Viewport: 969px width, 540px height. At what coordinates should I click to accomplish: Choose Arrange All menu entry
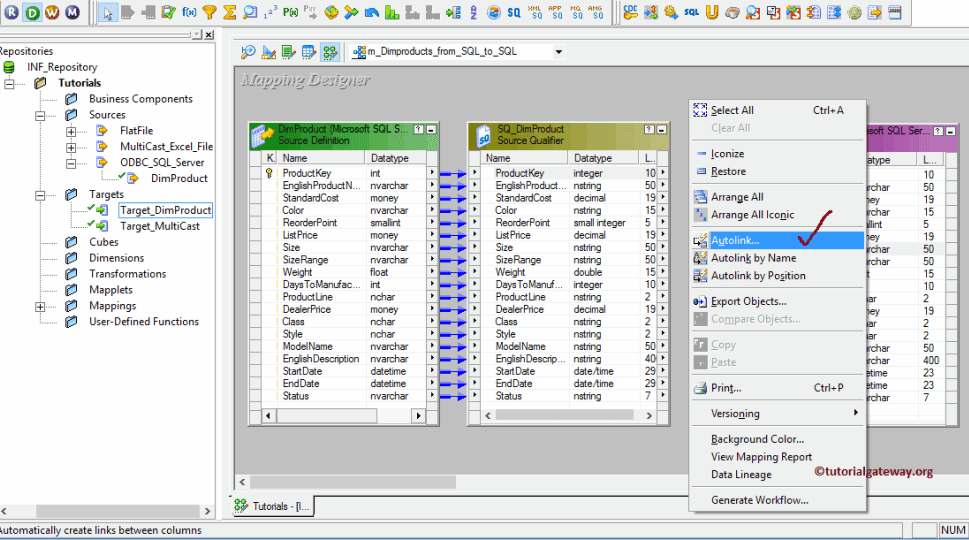coord(777,196)
